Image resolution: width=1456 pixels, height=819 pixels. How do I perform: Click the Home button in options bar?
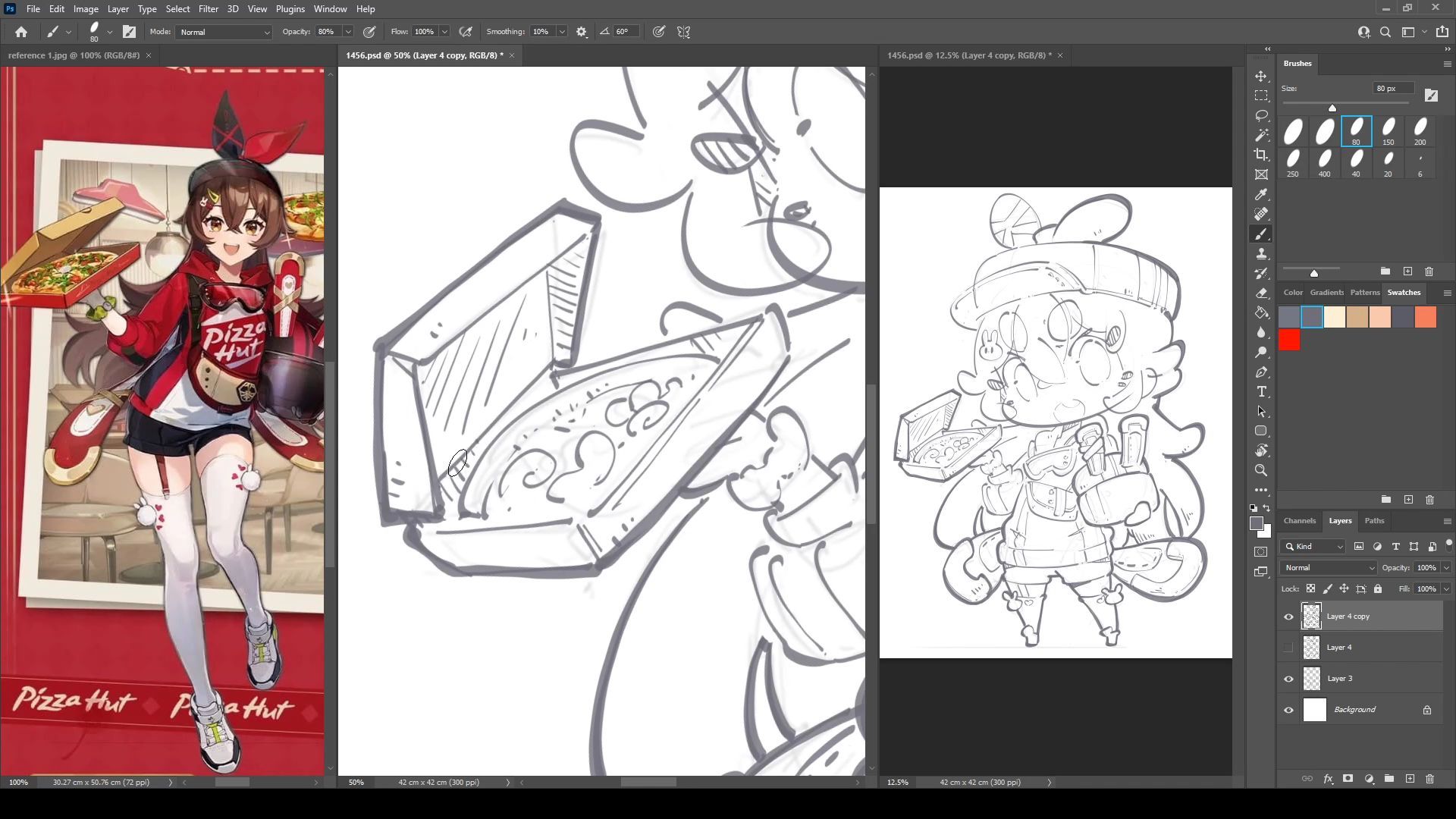(x=21, y=32)
